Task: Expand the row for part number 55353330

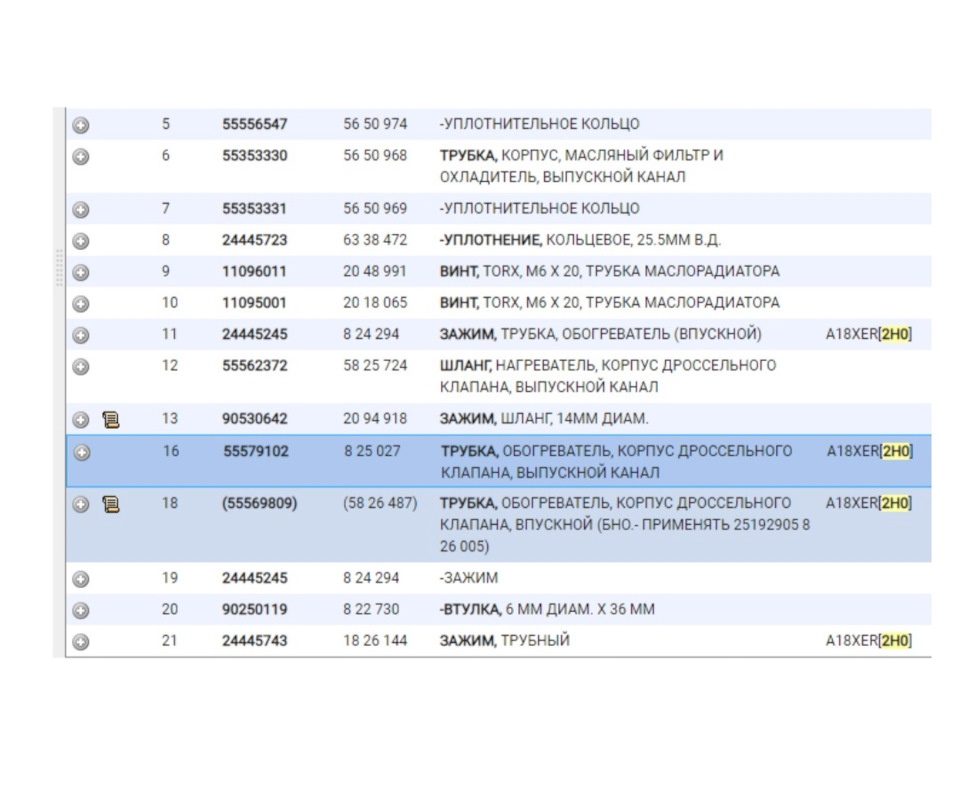Action: click(81, 157)
